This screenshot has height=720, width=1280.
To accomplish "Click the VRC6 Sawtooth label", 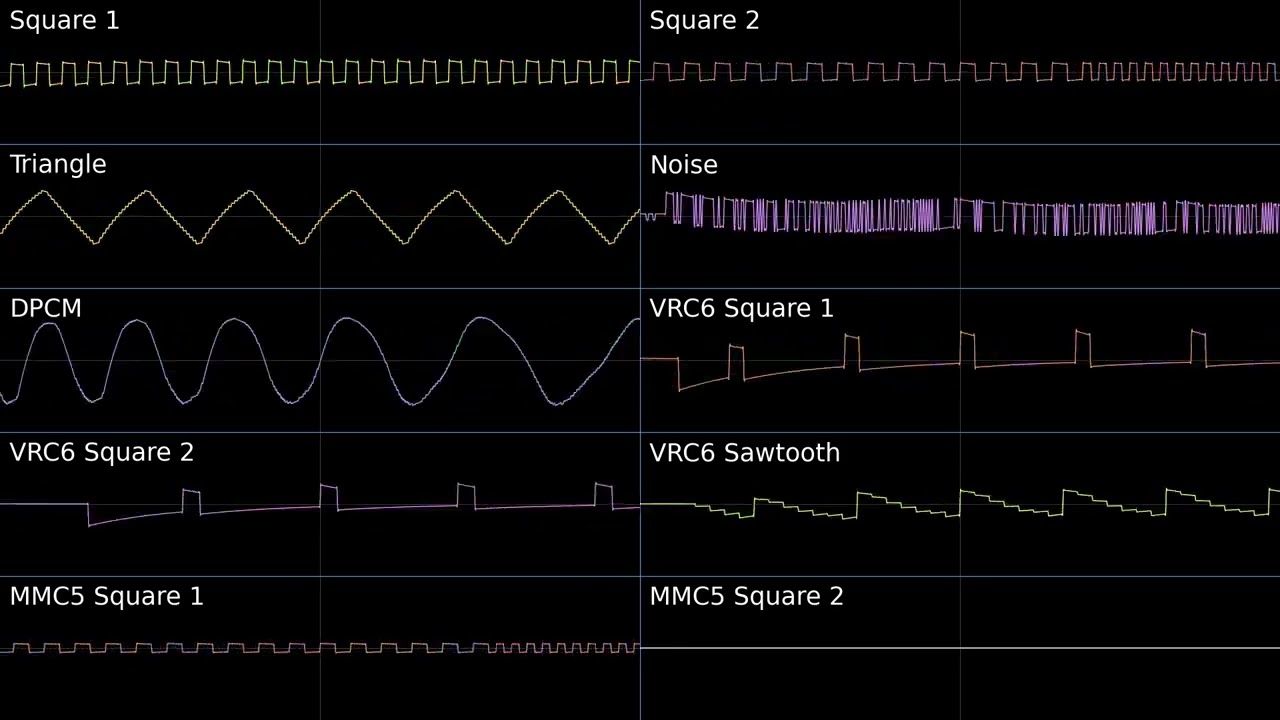I will coord(745,453).
